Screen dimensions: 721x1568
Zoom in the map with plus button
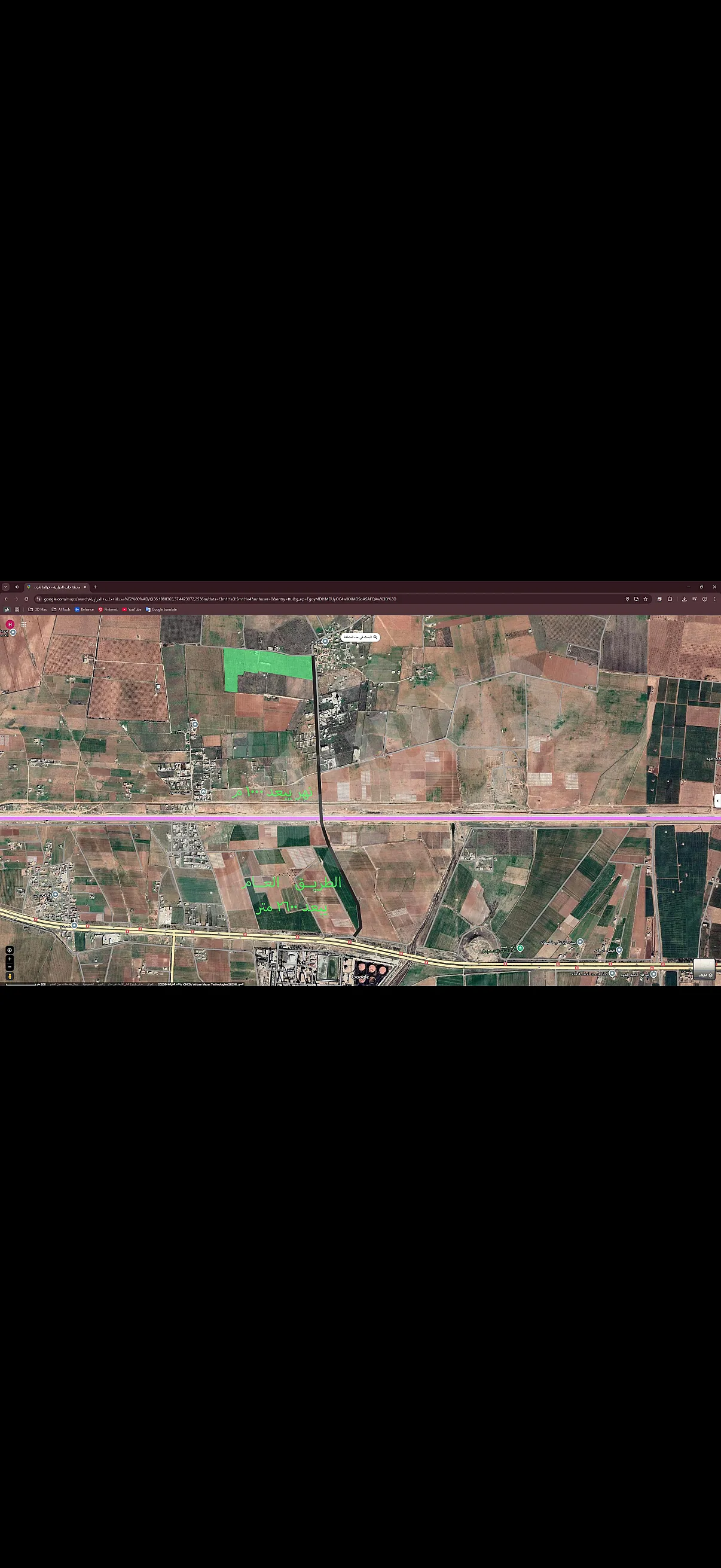9,959
